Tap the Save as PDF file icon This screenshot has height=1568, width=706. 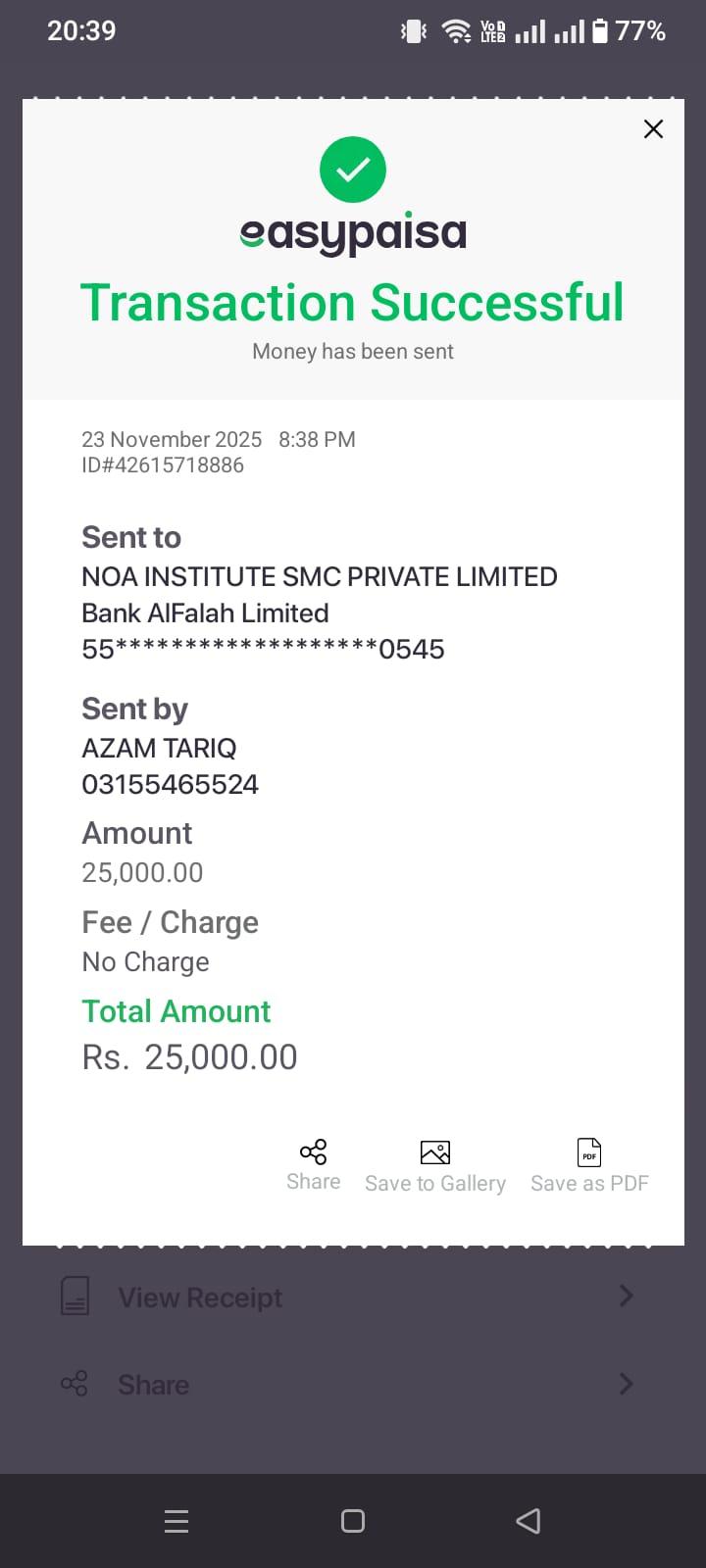point(589,1152)
